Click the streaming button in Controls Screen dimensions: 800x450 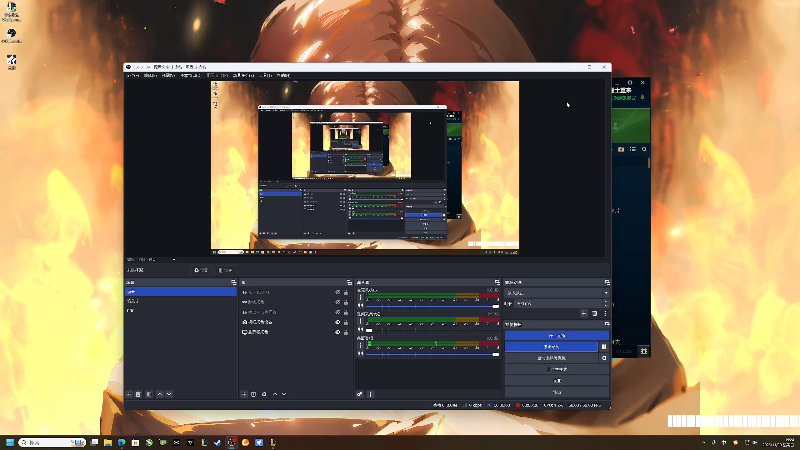[x=557, y=336]
